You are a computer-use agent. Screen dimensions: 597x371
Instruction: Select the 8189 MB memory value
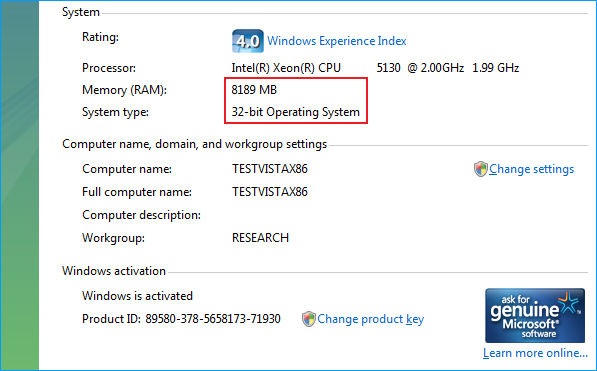tap(254, 90)
